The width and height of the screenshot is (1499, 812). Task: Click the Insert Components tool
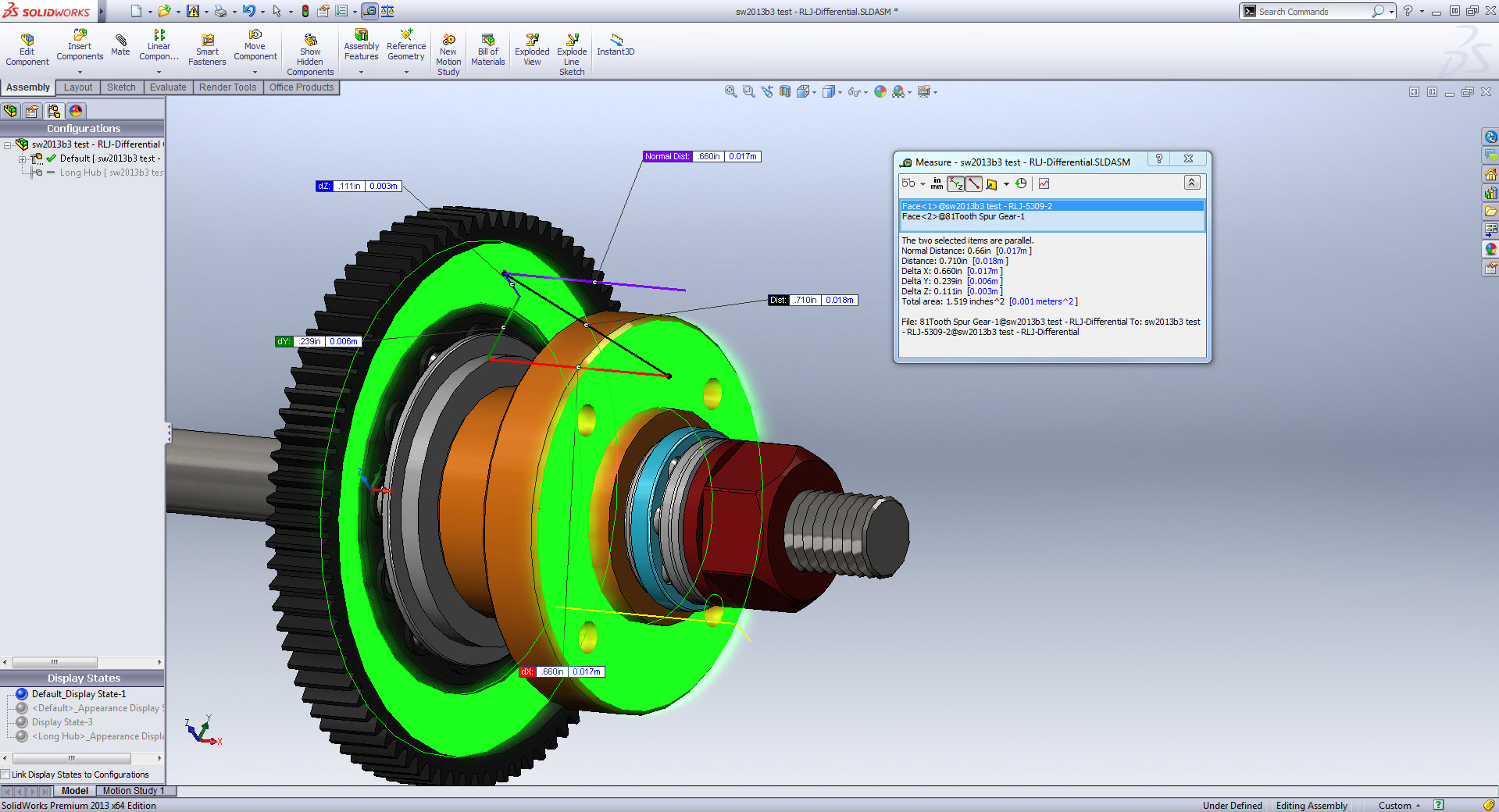(80, 45)
